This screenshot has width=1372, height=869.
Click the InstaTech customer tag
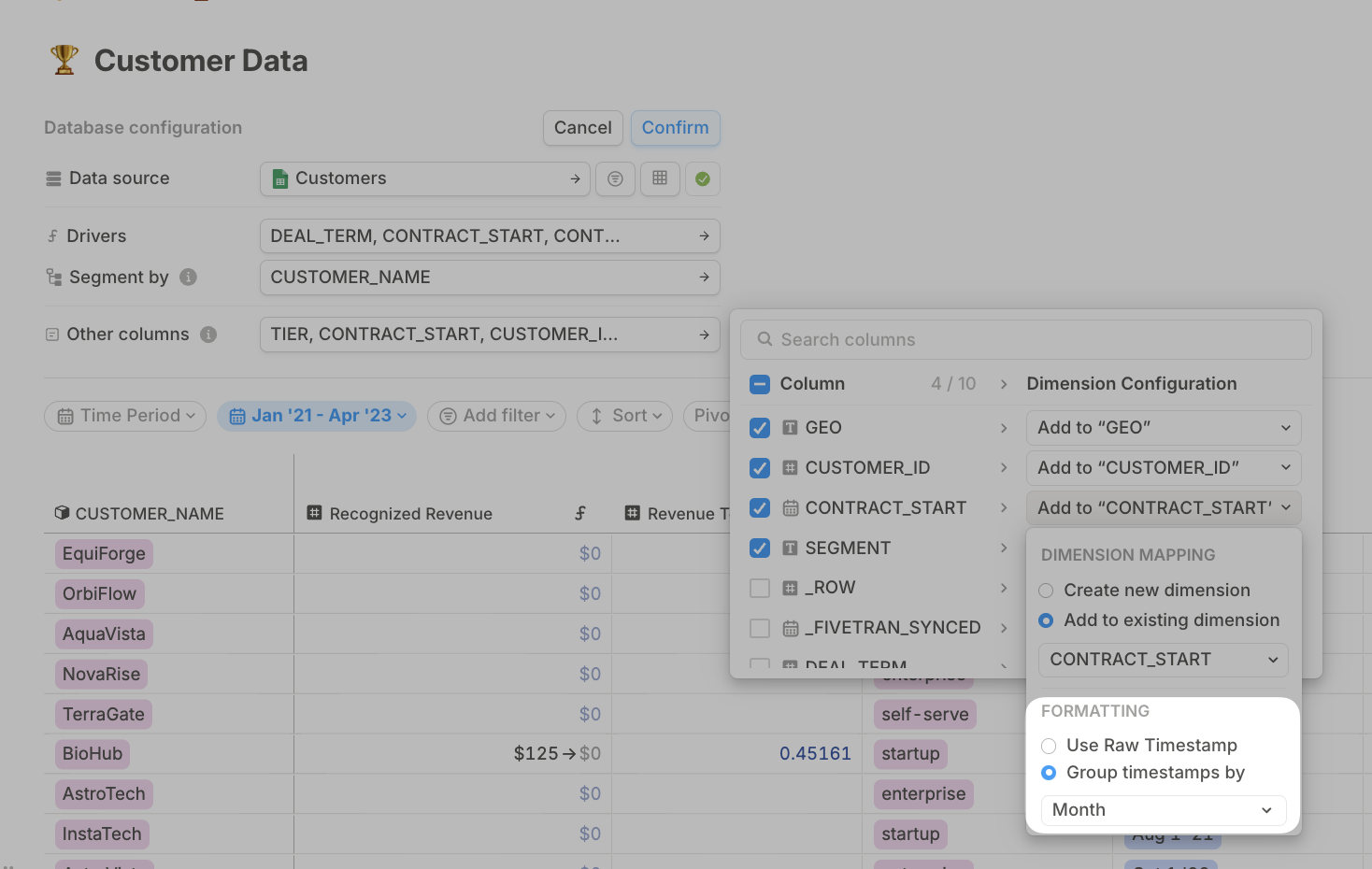tap(102, 834)
